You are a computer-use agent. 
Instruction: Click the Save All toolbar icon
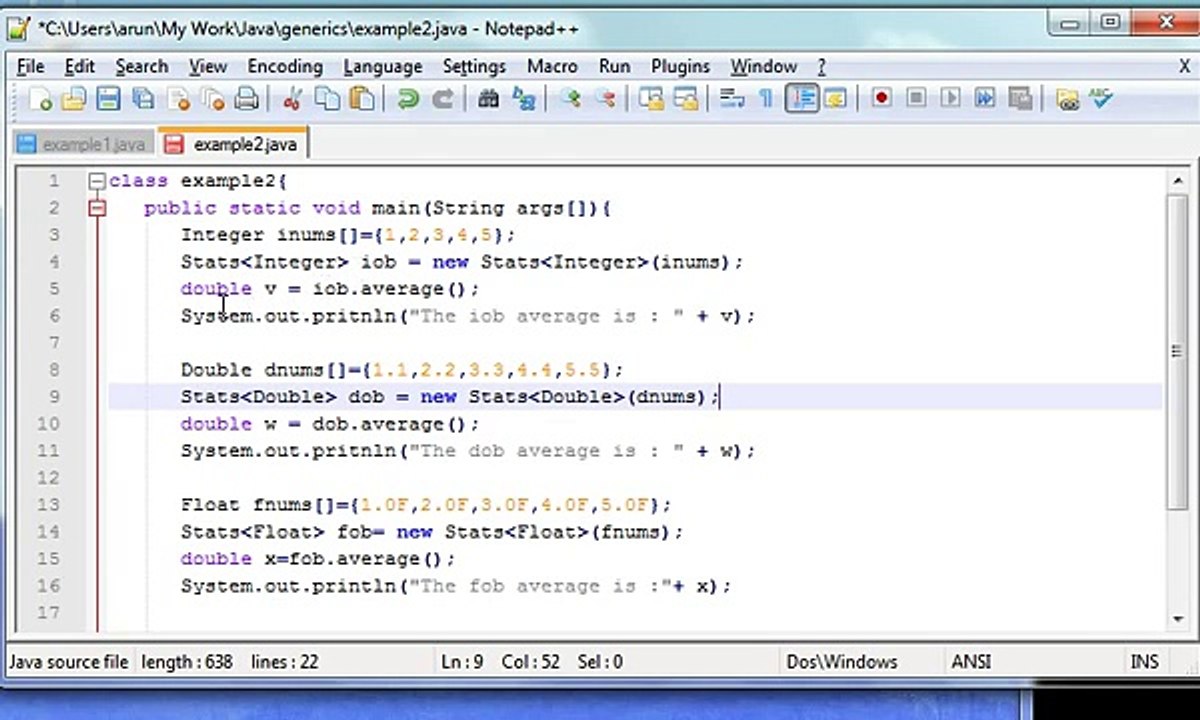coord(143,99)
